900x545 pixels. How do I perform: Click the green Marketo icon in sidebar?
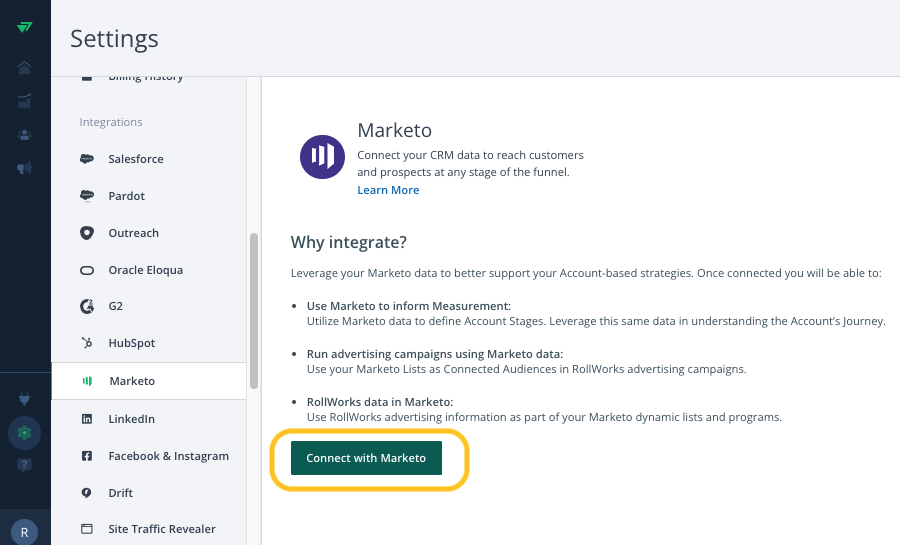87,381
